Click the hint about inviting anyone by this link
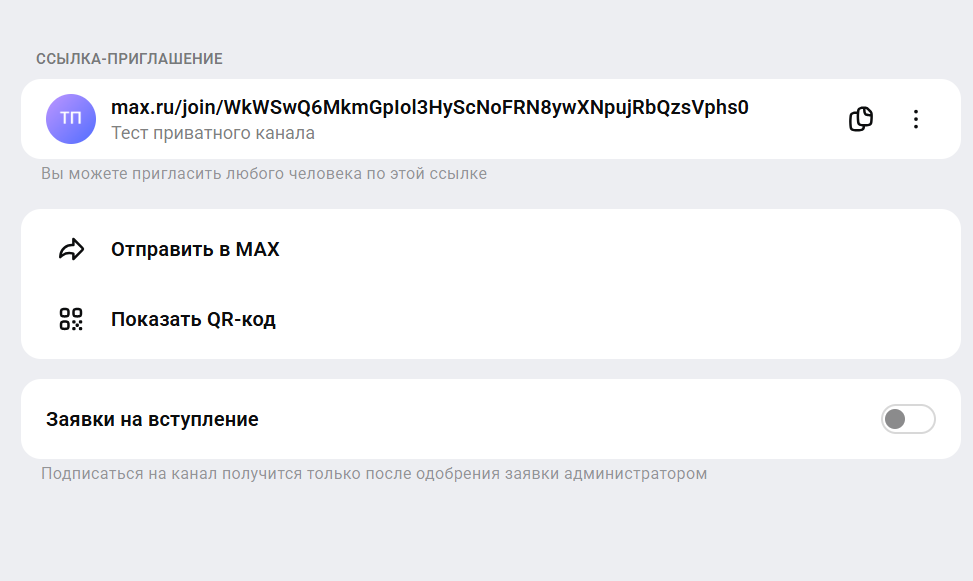 pyautogui.click(x=264, y=173)
